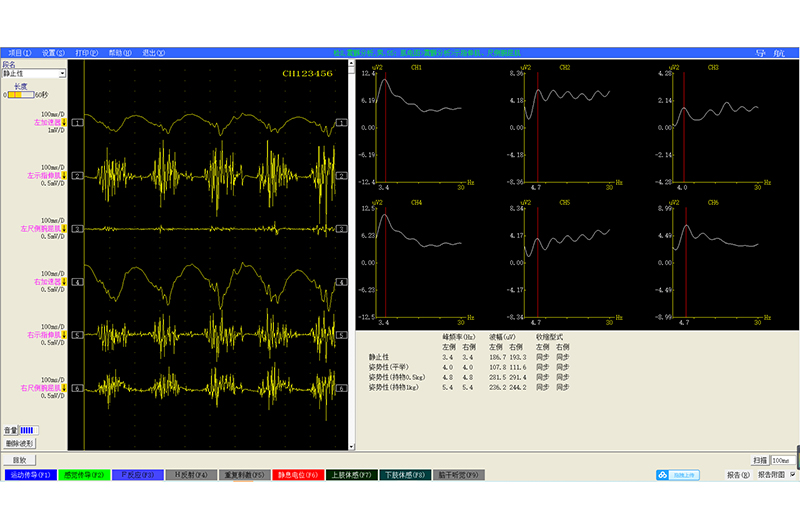The image size is (800, 529).
Task: Click the yellow arrow icon beside 右加速器
Action: coord(64,282)
